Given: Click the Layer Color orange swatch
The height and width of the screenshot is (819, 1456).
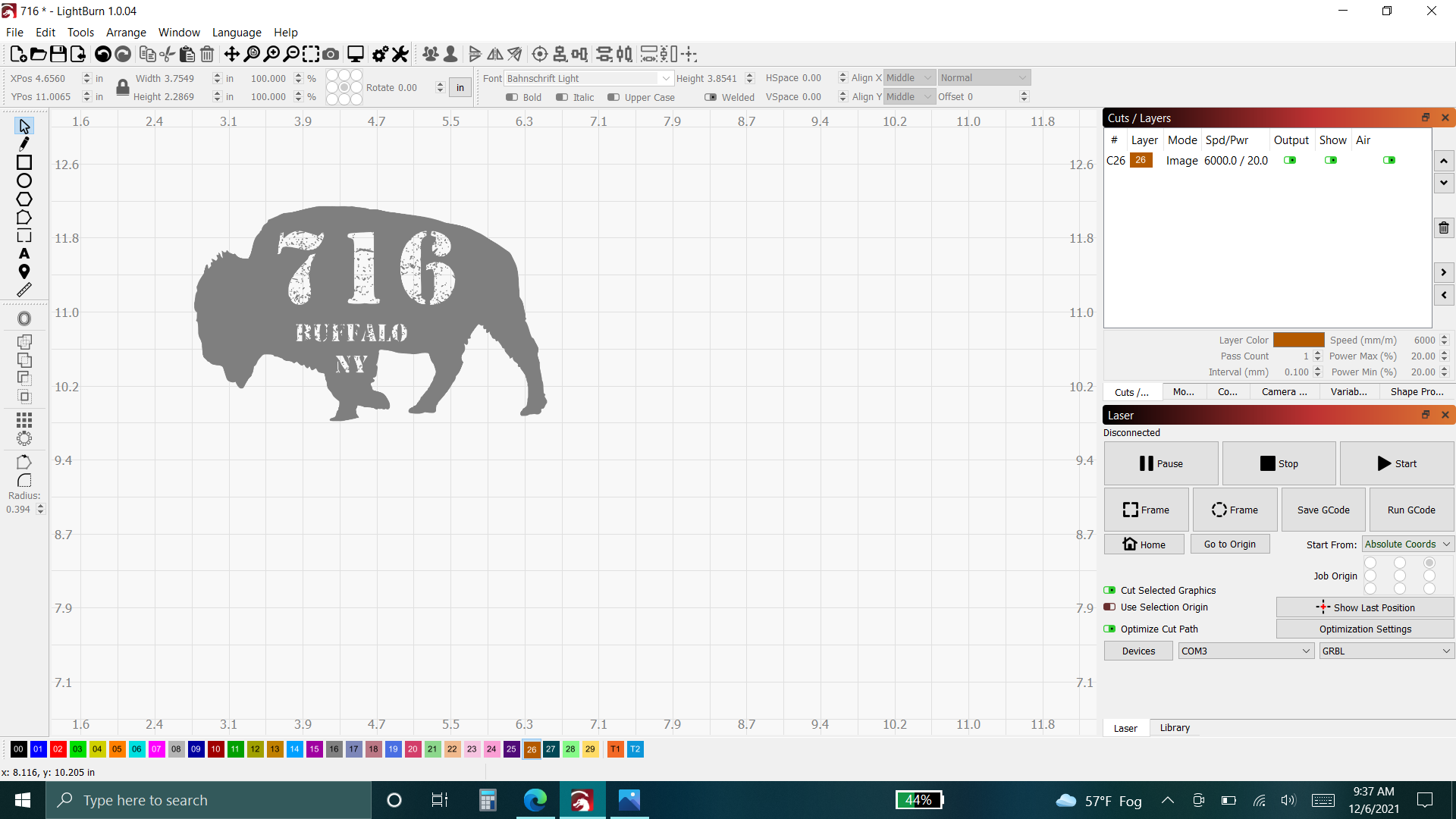Looking at the screenshot, I should point(1298,340).
